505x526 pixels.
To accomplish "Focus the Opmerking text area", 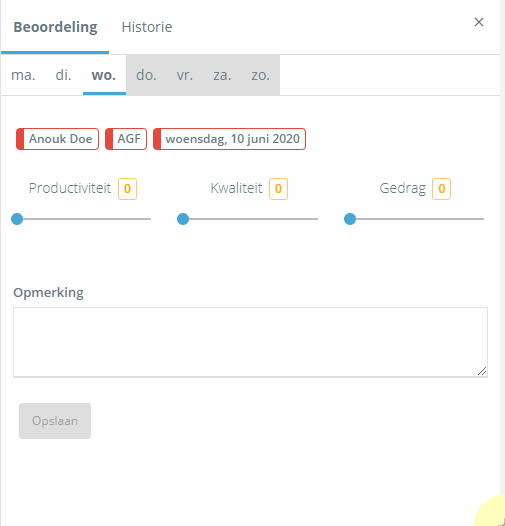I will [x=250, y=342].
